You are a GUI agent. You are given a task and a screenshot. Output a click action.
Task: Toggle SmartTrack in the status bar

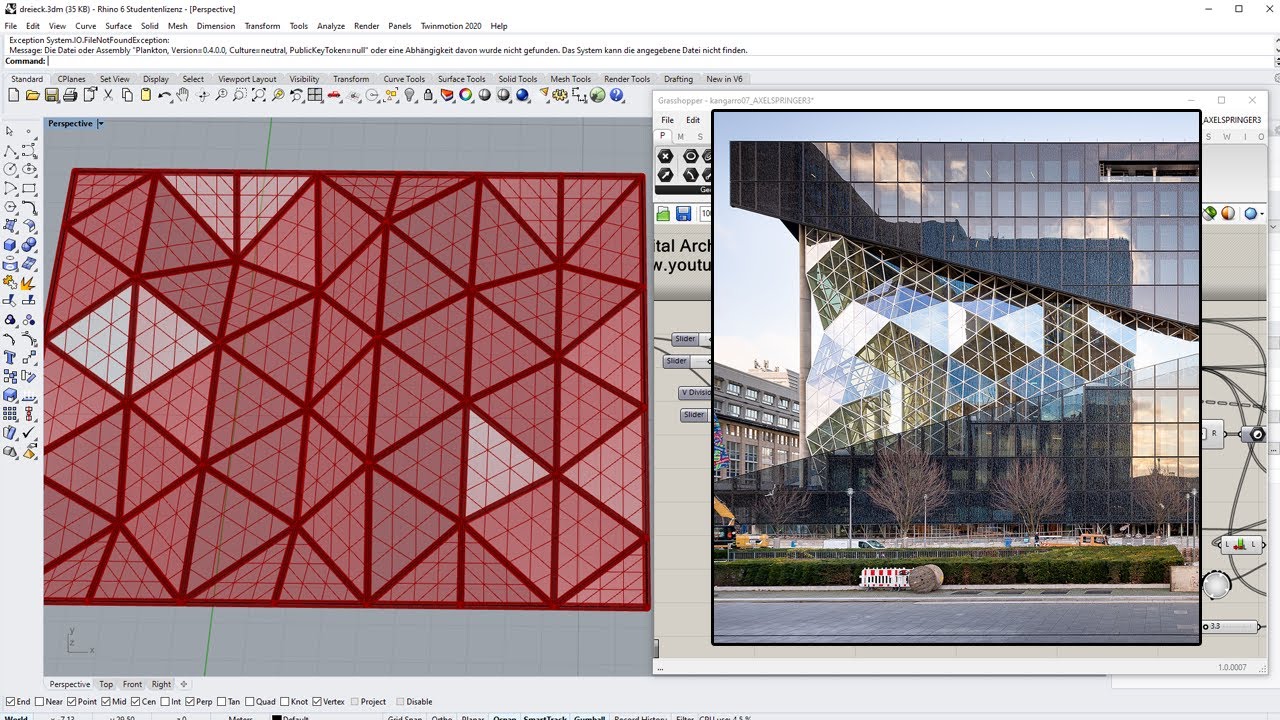pos(546,717)
